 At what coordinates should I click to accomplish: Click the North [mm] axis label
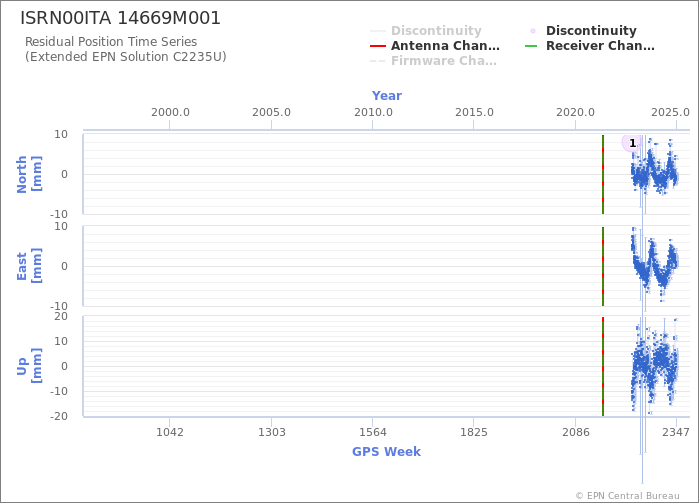coord(29,175)
